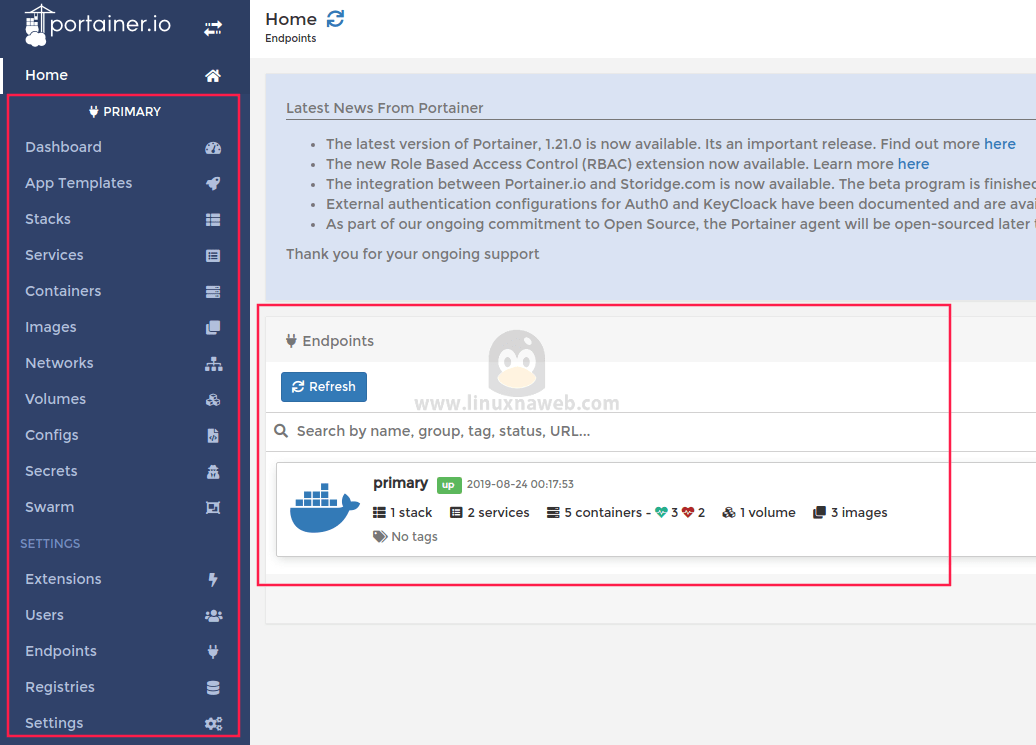Click the Docker whale icon of primary endpoint

324,508
